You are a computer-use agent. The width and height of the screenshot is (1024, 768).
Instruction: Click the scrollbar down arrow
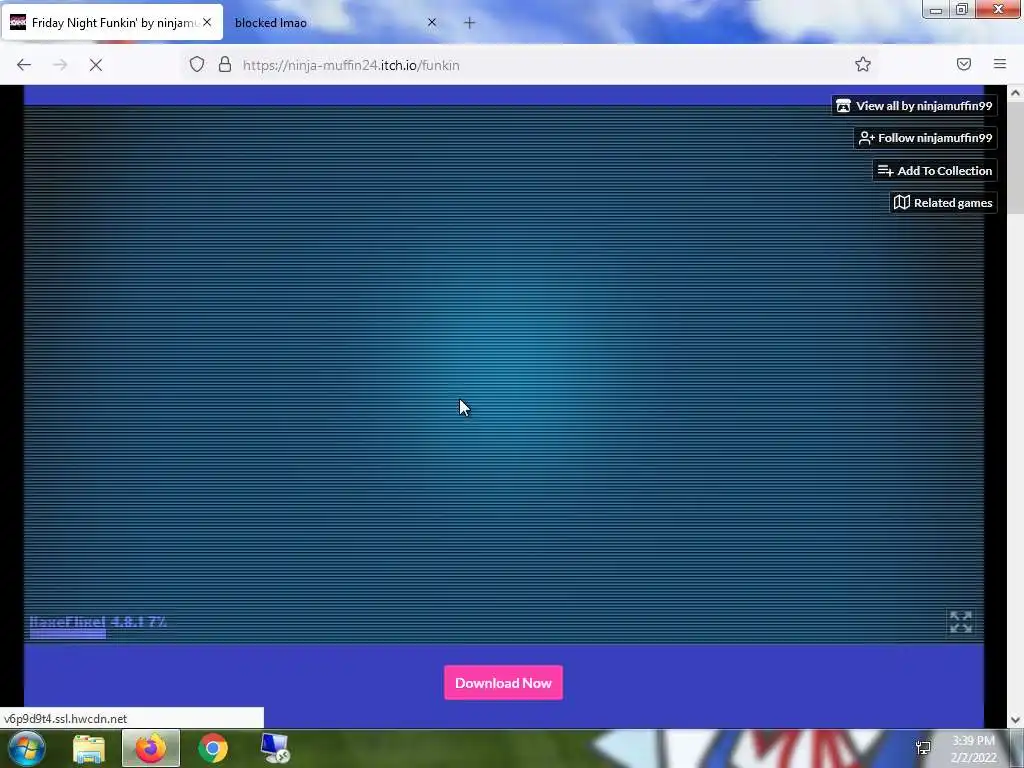[x=1015, y=720]
